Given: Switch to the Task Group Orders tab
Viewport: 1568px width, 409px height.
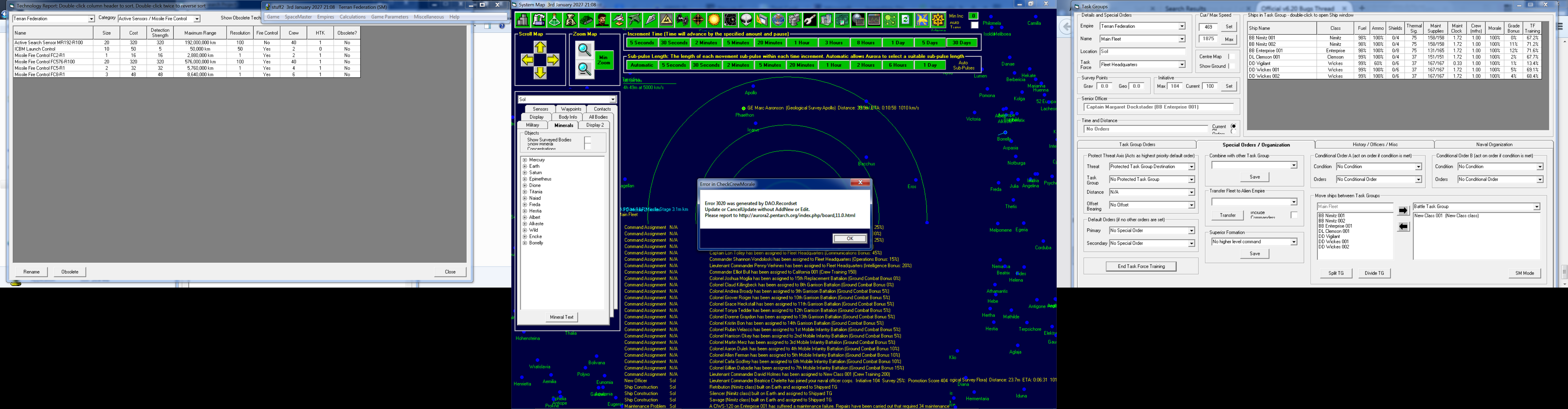Looking at the screenshot, I should [x=1137, y=145].
